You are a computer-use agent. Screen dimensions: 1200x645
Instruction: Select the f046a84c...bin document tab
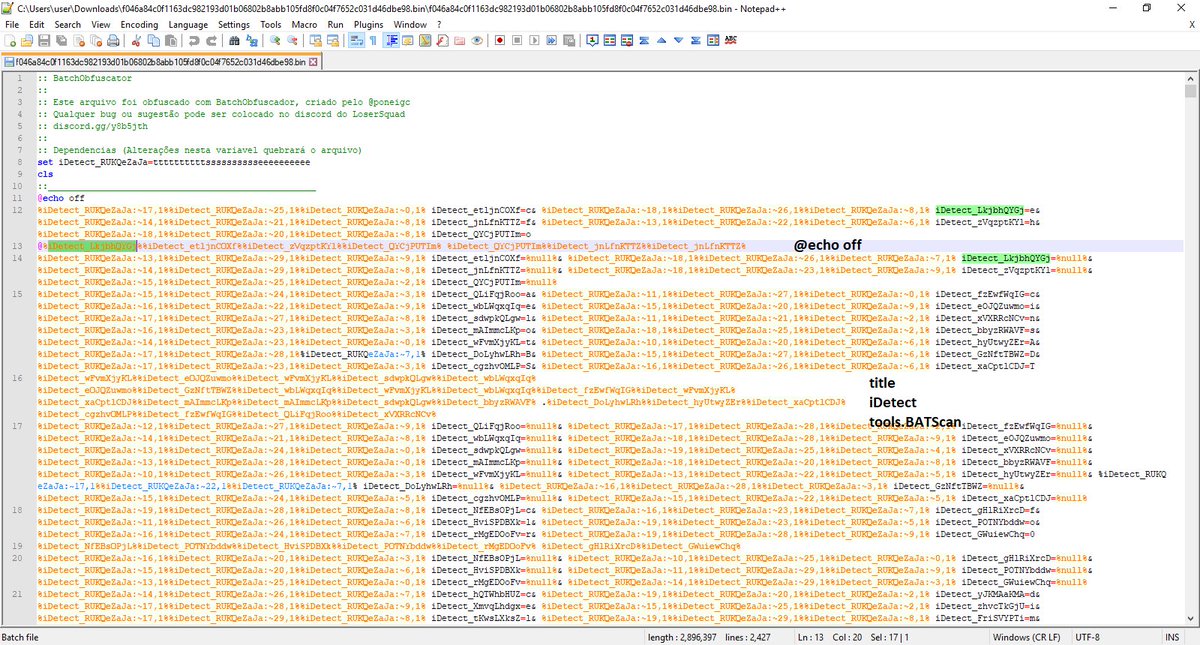[160, 61]
